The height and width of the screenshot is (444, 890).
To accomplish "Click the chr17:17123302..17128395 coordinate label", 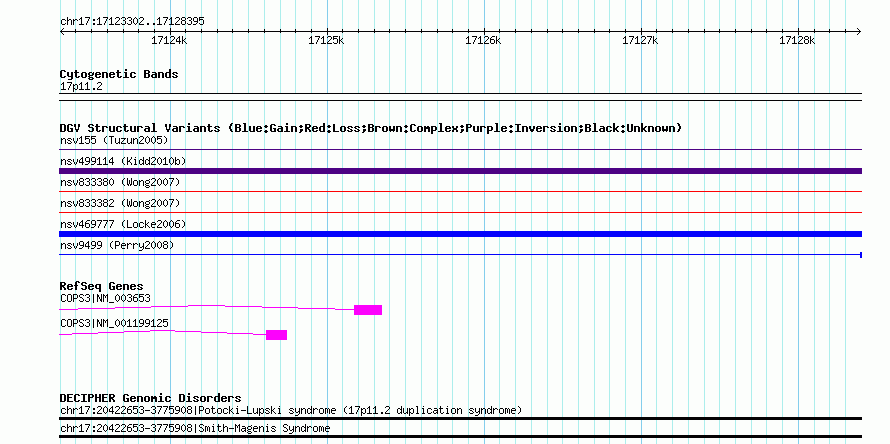I will (132, 22).
